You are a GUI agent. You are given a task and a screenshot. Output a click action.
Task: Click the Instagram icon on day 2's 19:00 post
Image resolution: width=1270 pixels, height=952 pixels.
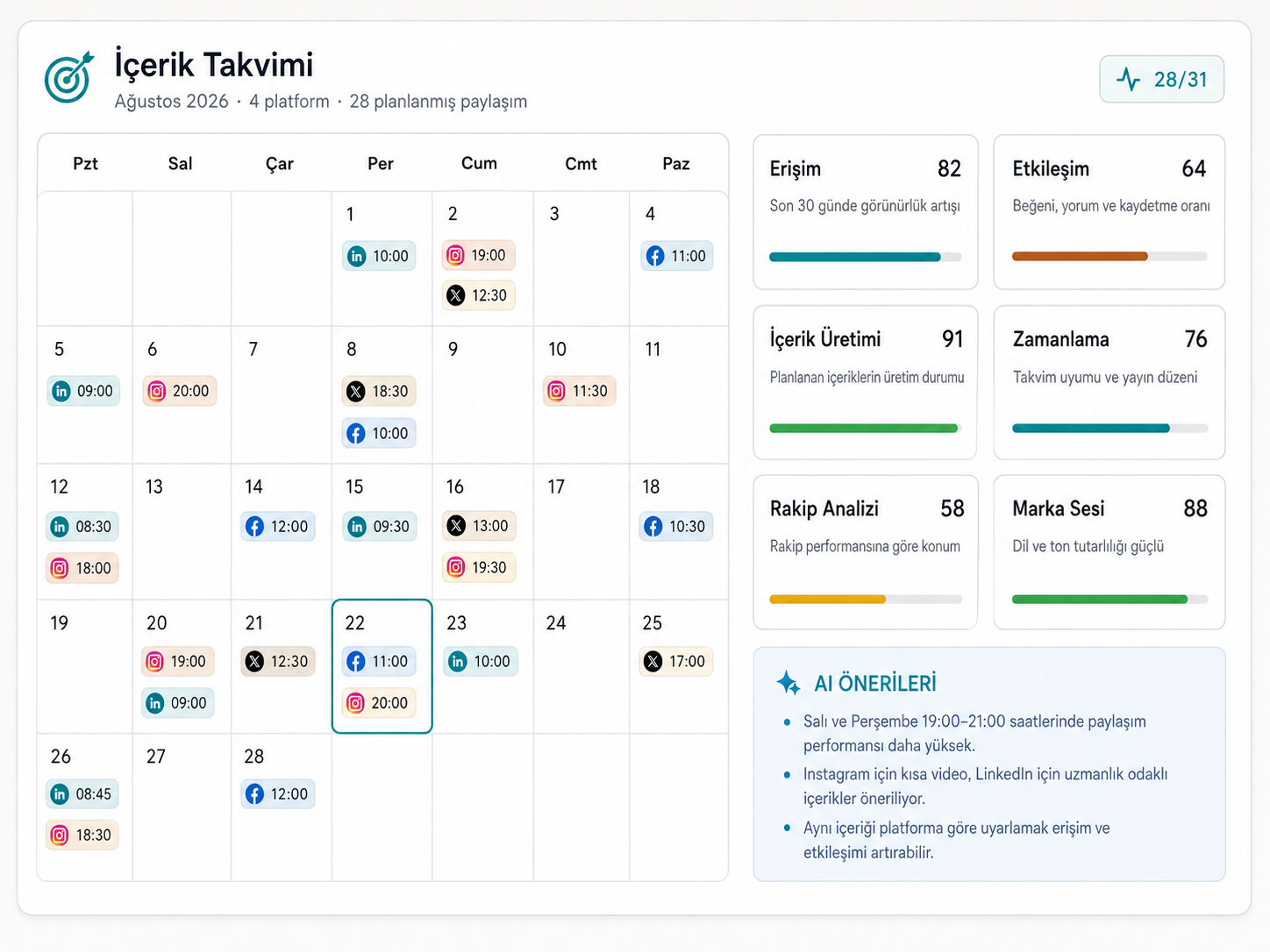pyautogui.click(x=455, y=255)
